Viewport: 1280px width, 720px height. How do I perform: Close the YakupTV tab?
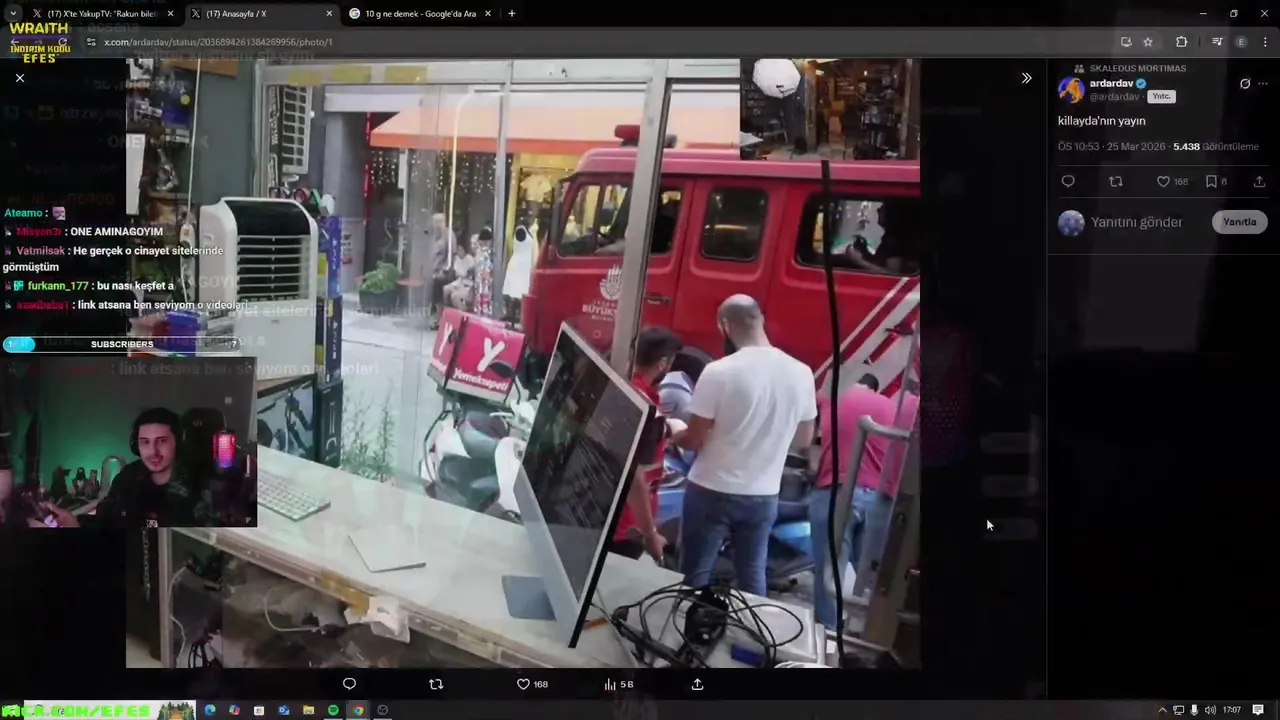click(x=171, y=14)
